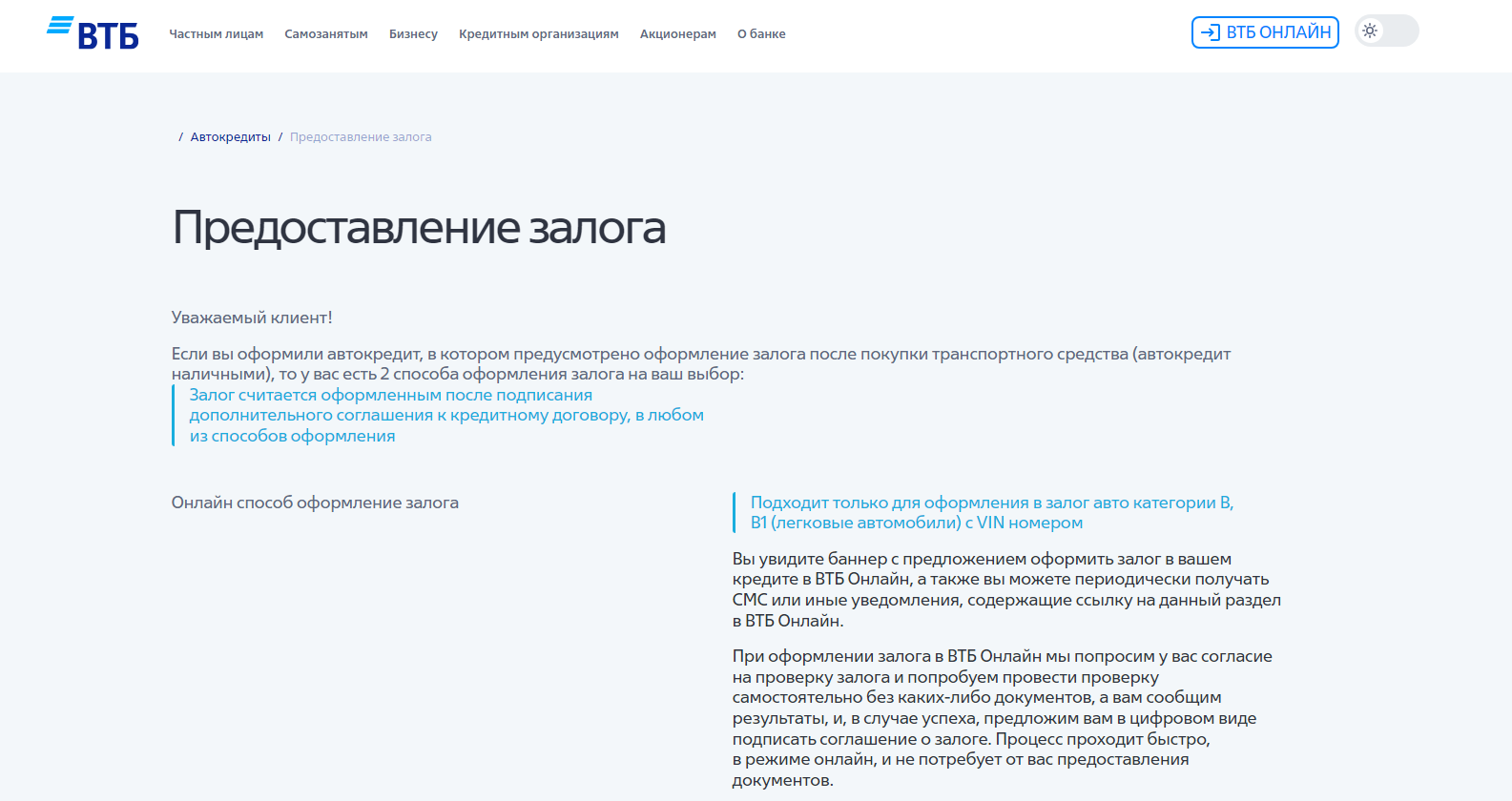Select the Бизнесу menu item

(x=413, y=34)
